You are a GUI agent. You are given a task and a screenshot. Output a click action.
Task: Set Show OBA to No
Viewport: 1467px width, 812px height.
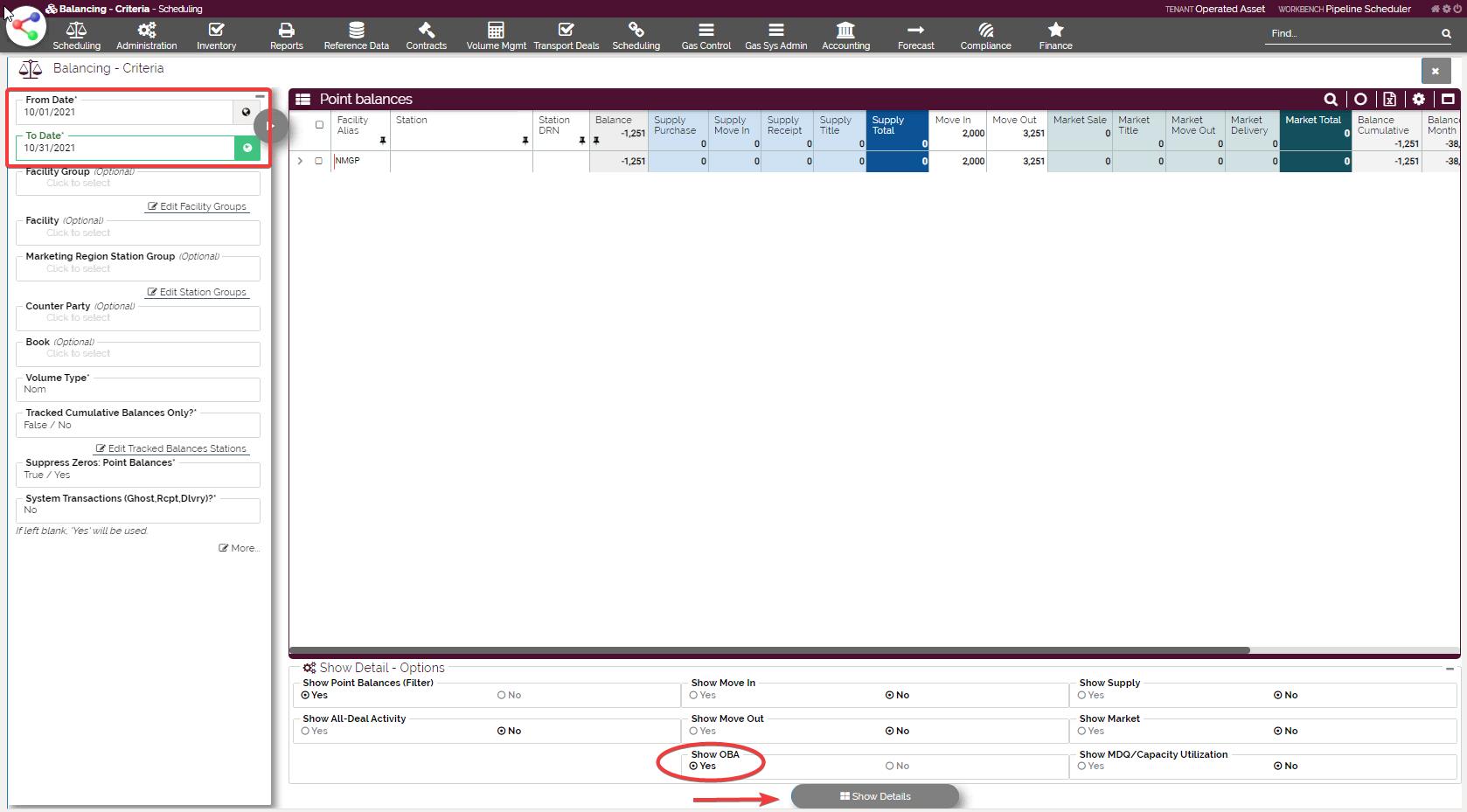coord(890,767)
